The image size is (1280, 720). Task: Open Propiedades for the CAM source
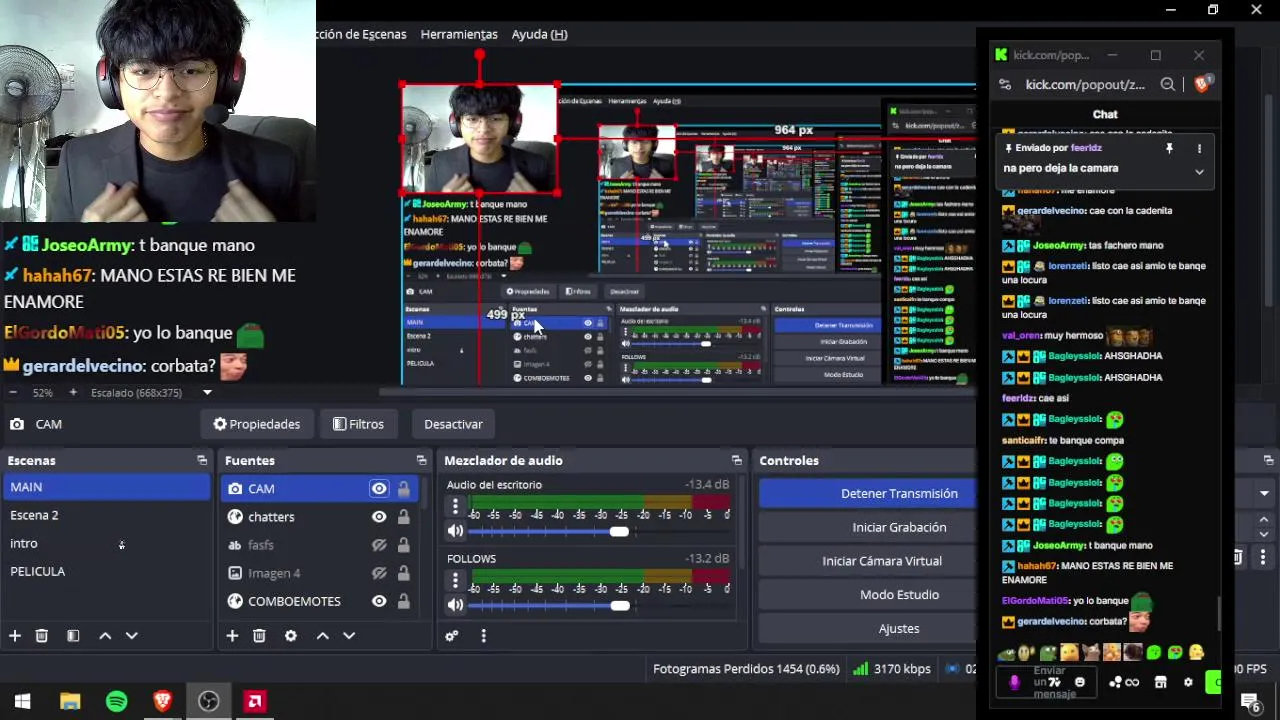256,424
